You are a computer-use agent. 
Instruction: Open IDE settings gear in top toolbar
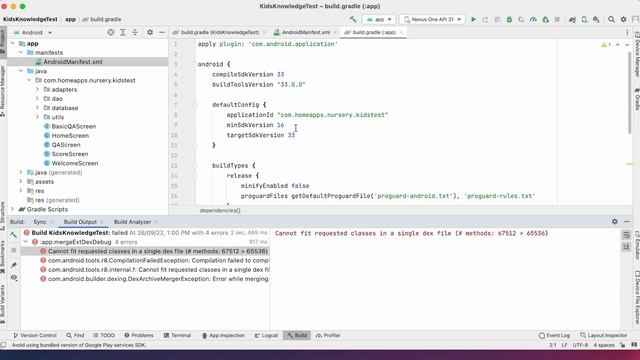click(623, 19)
